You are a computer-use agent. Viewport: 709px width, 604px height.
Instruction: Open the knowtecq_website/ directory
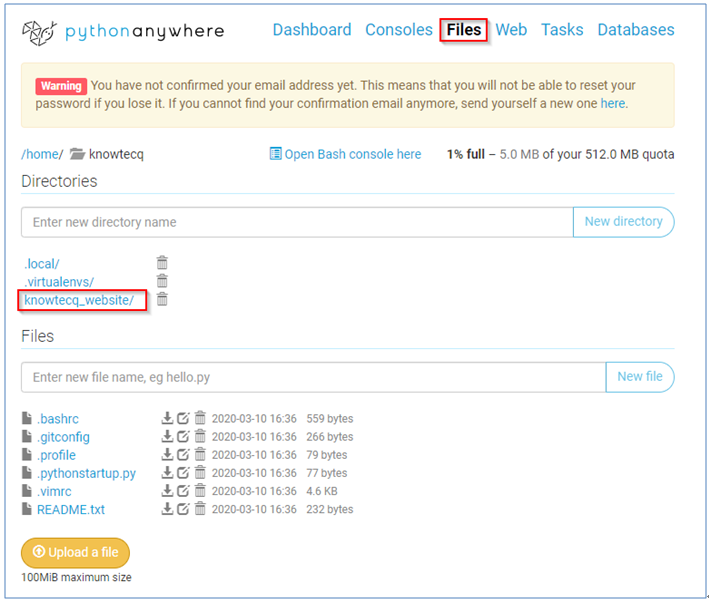tap(79, 300)
